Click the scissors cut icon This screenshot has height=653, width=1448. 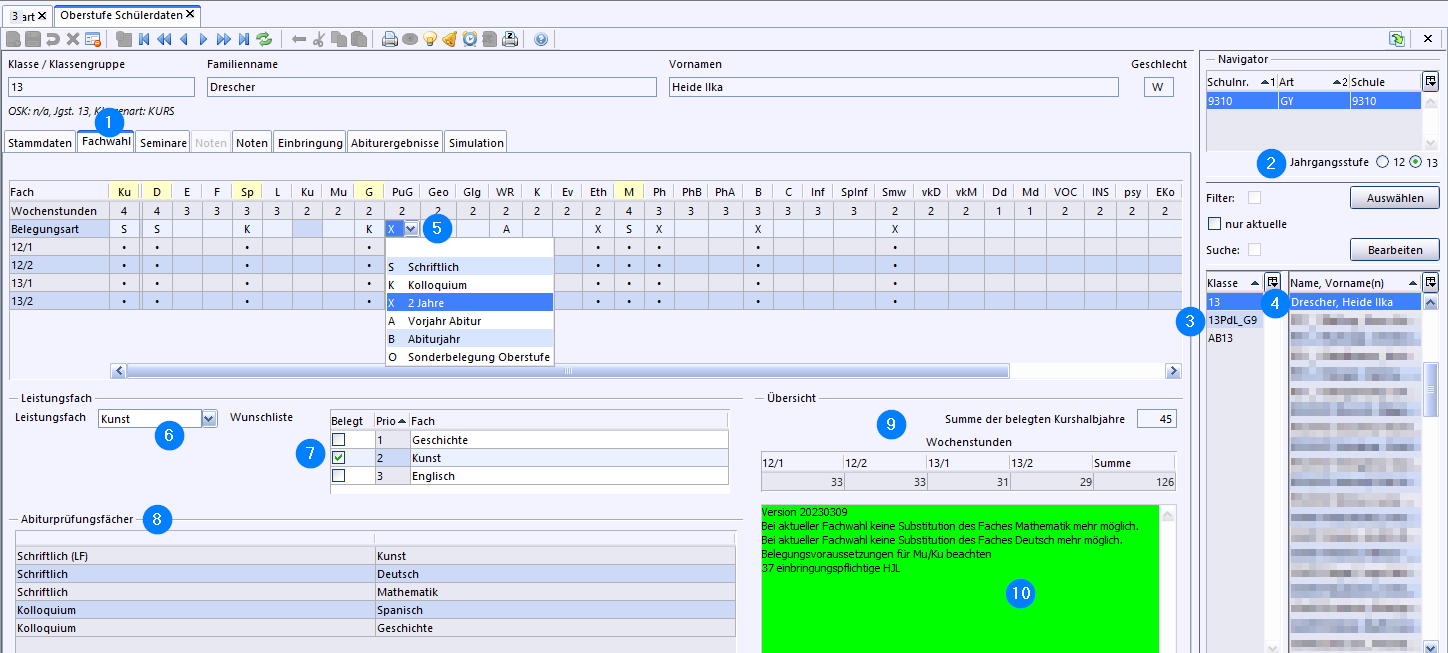point(319,39)
